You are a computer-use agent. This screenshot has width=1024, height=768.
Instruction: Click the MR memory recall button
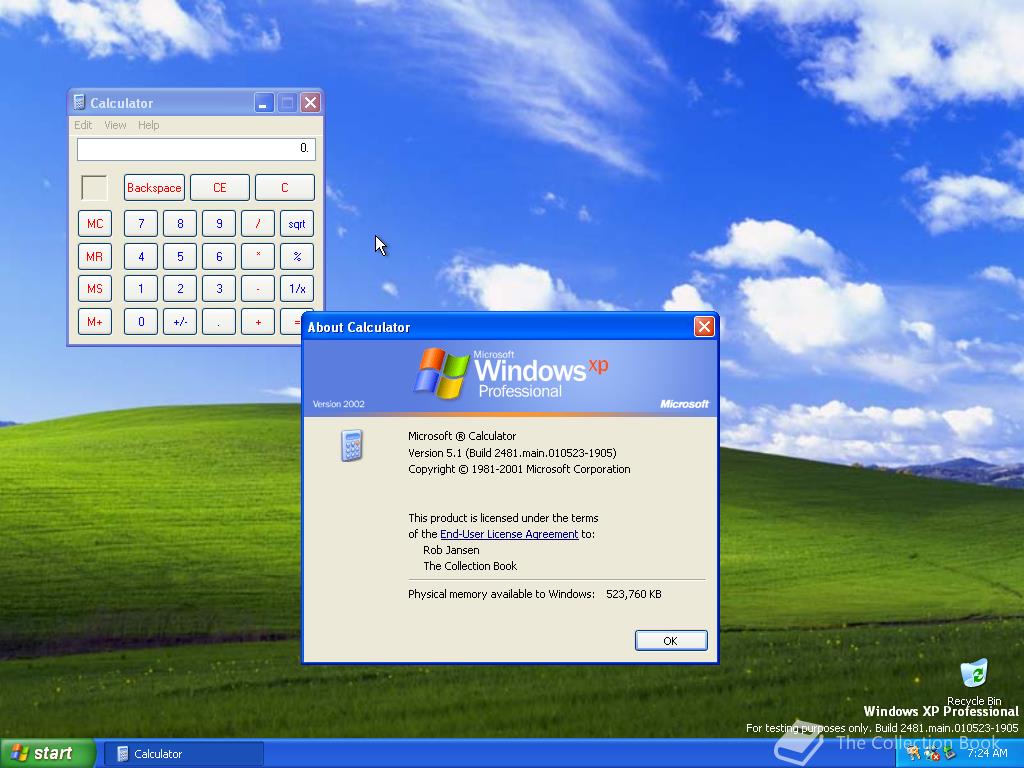[95, 256]
